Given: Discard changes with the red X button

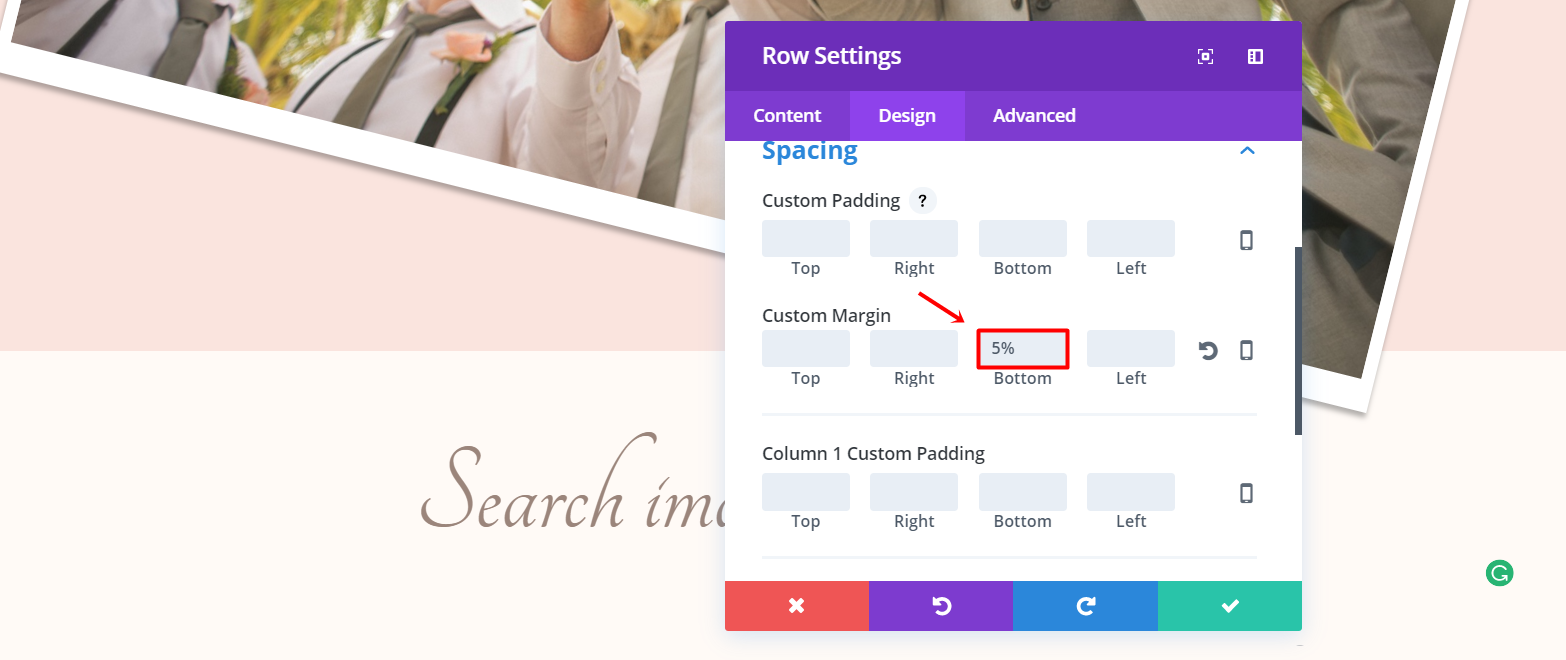Looking at the screenshot, I should [x=796, y=606].
